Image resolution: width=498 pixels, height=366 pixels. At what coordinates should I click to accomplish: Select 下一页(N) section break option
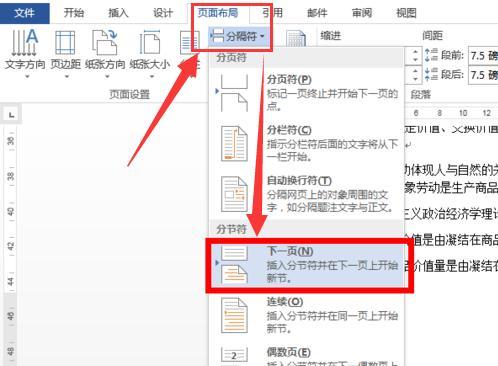click(306, 265)
